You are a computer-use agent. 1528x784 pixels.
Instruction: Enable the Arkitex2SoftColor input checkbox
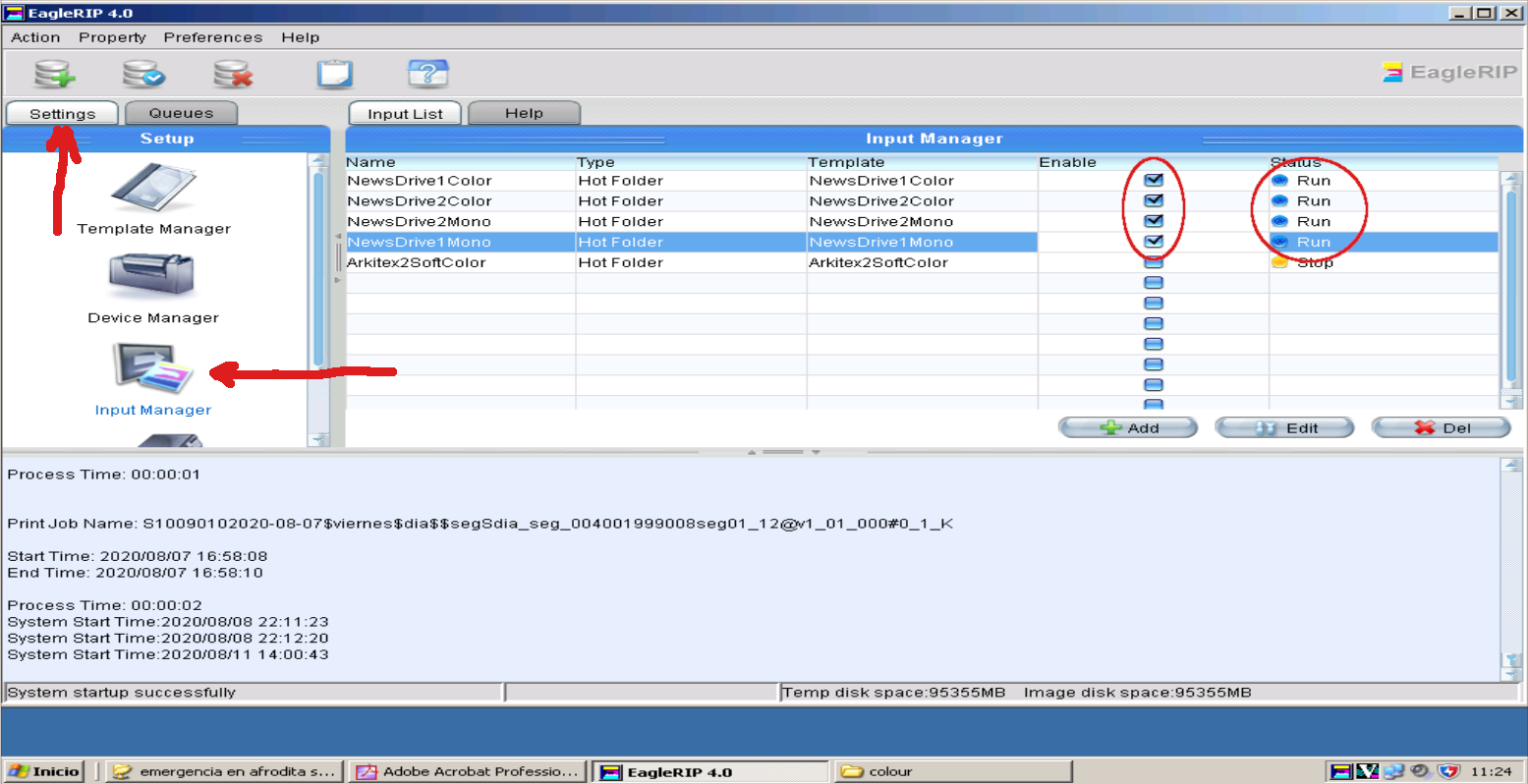[x=1154, y=263]
